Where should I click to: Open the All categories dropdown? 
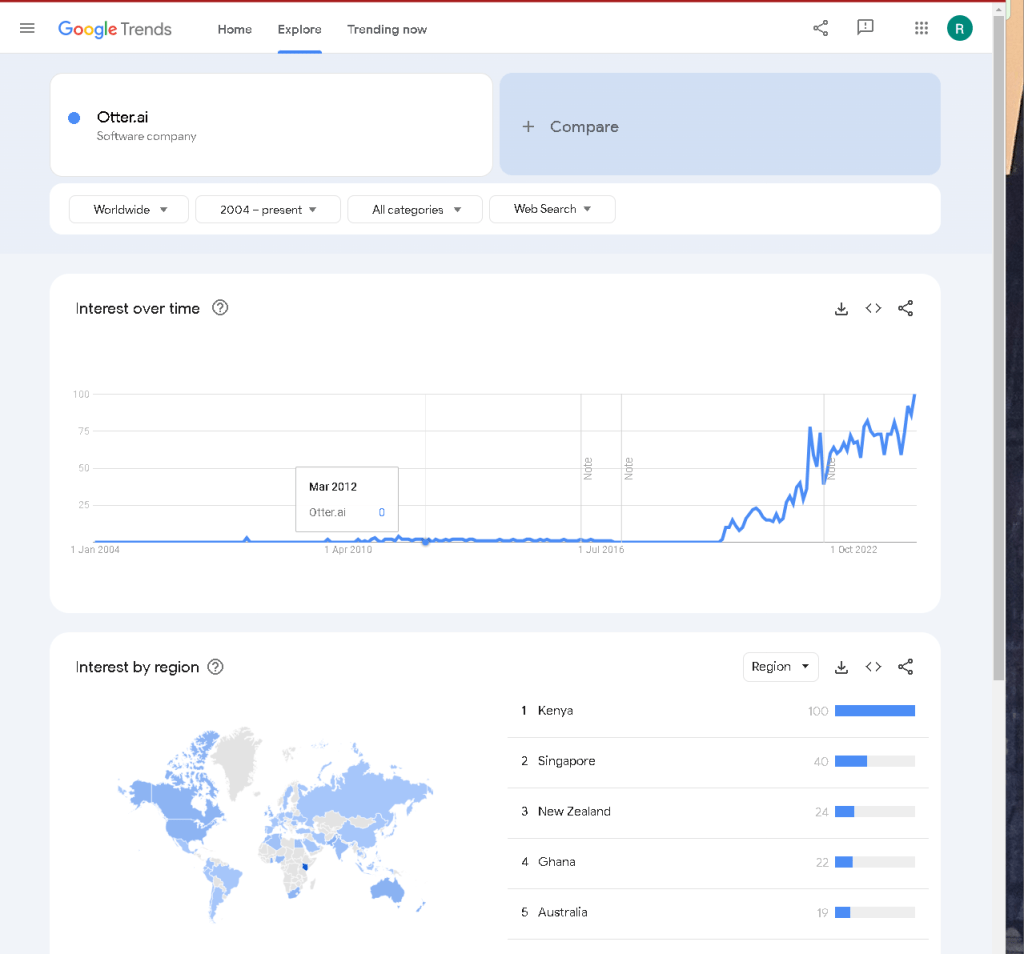415,209
